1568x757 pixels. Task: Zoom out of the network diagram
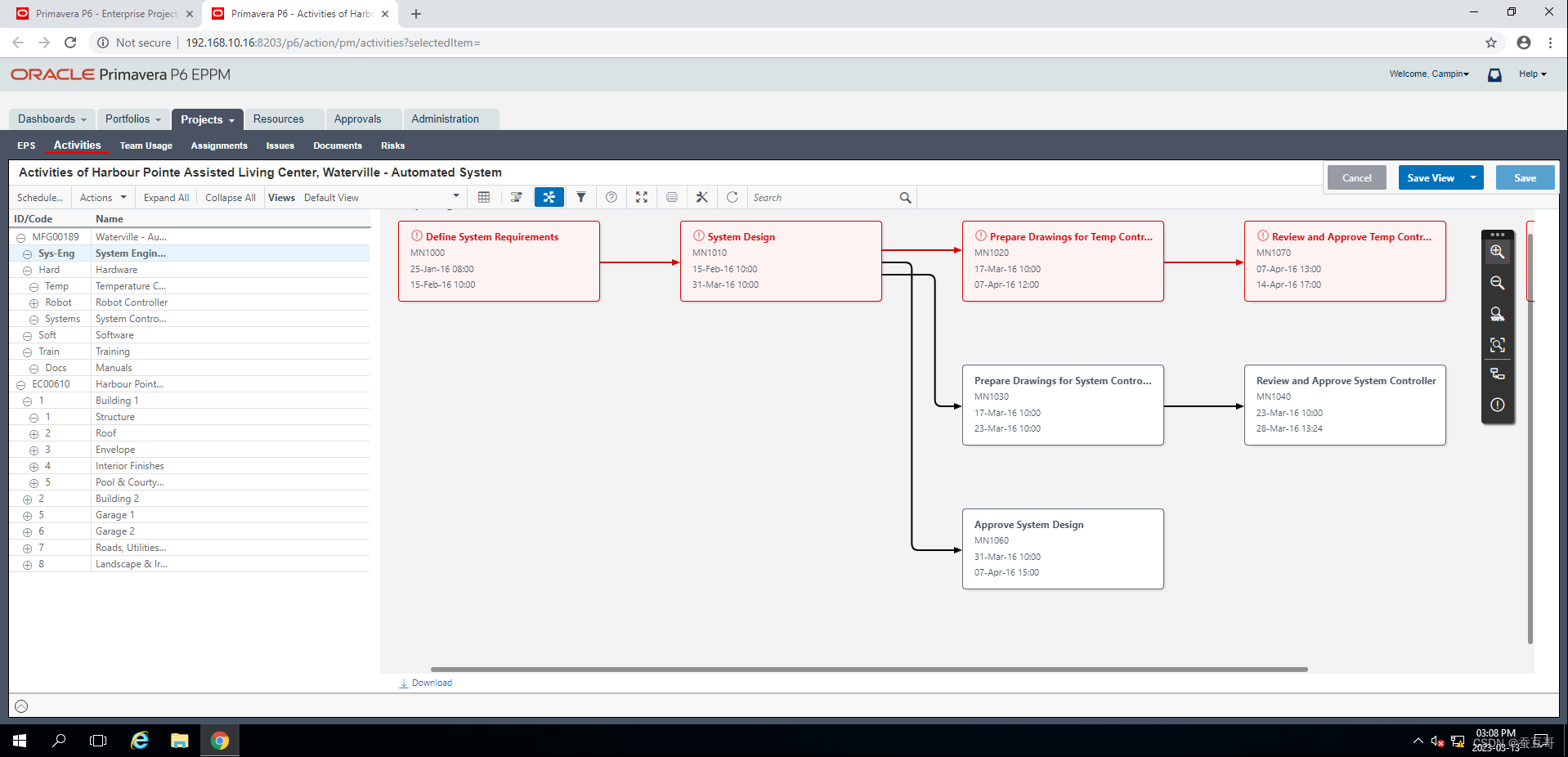(x=1497, y=283)
